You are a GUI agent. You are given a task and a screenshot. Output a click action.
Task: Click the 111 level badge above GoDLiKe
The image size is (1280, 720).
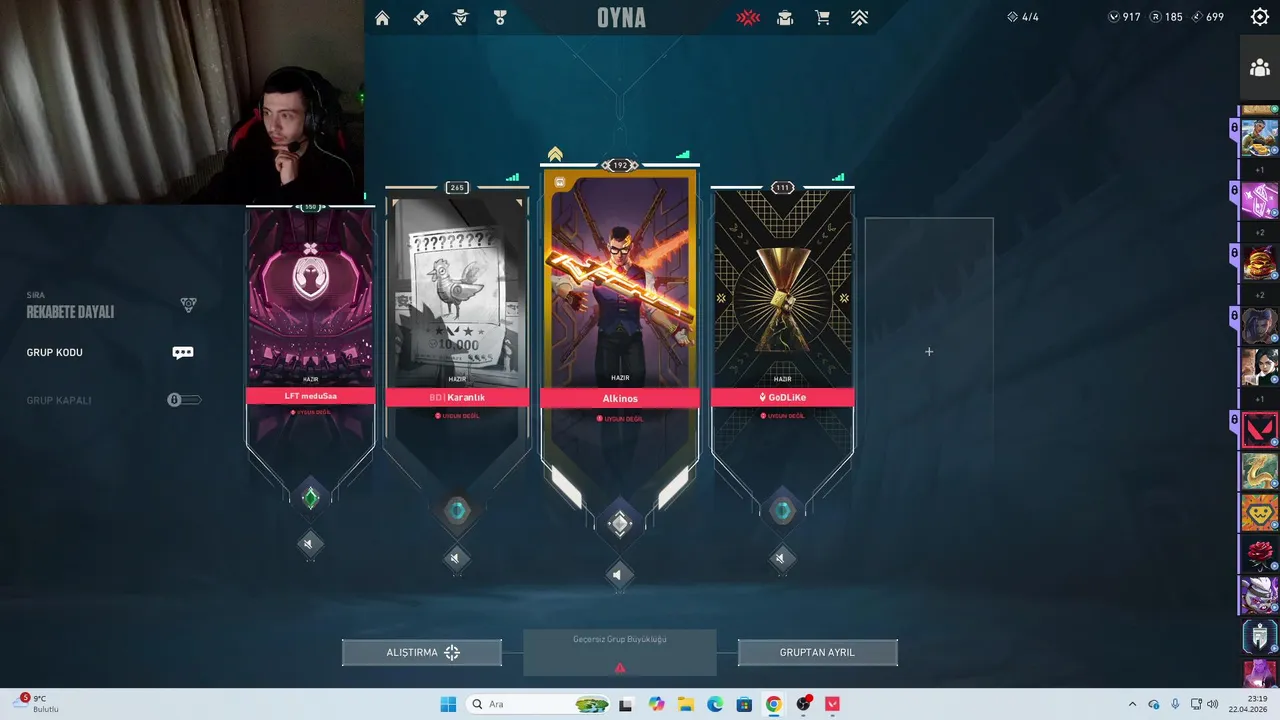point(783,187)
